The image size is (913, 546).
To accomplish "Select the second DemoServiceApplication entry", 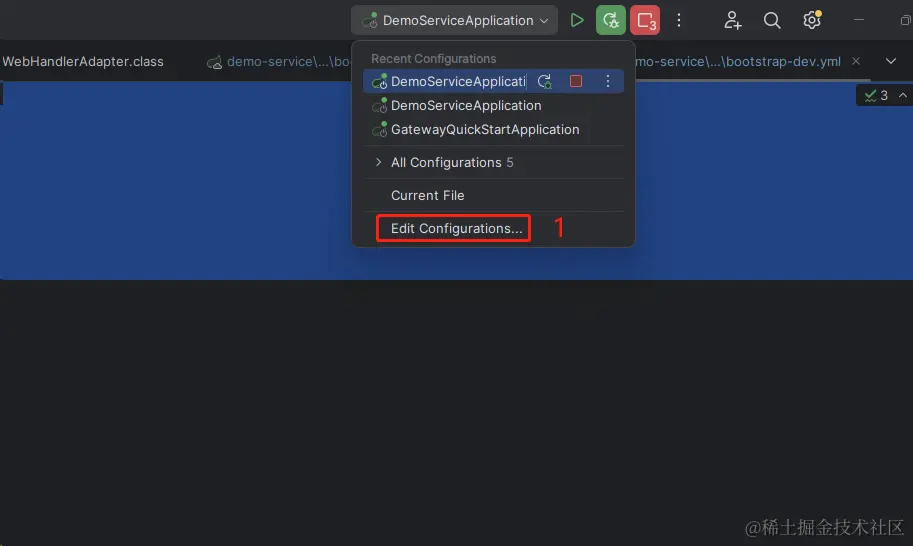I will pos(466,105).
